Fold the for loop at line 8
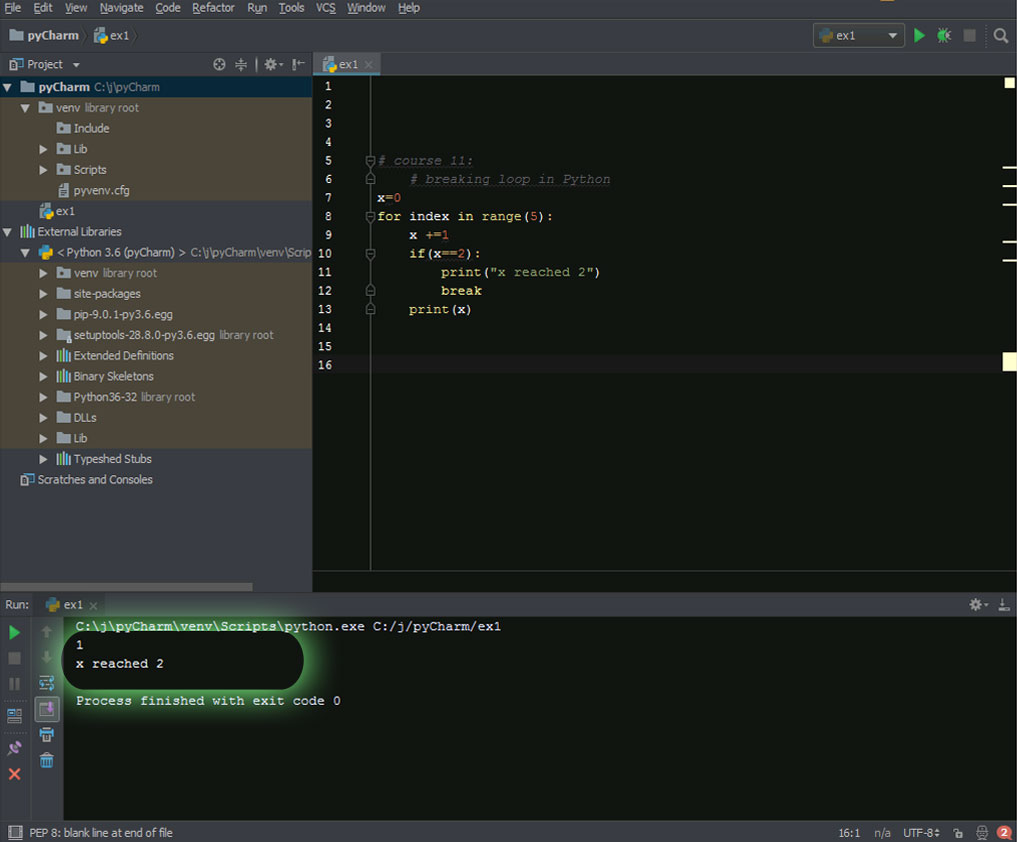Image resolution: width=1017 pixels, height=842 pixels. (x=370, y=216)
